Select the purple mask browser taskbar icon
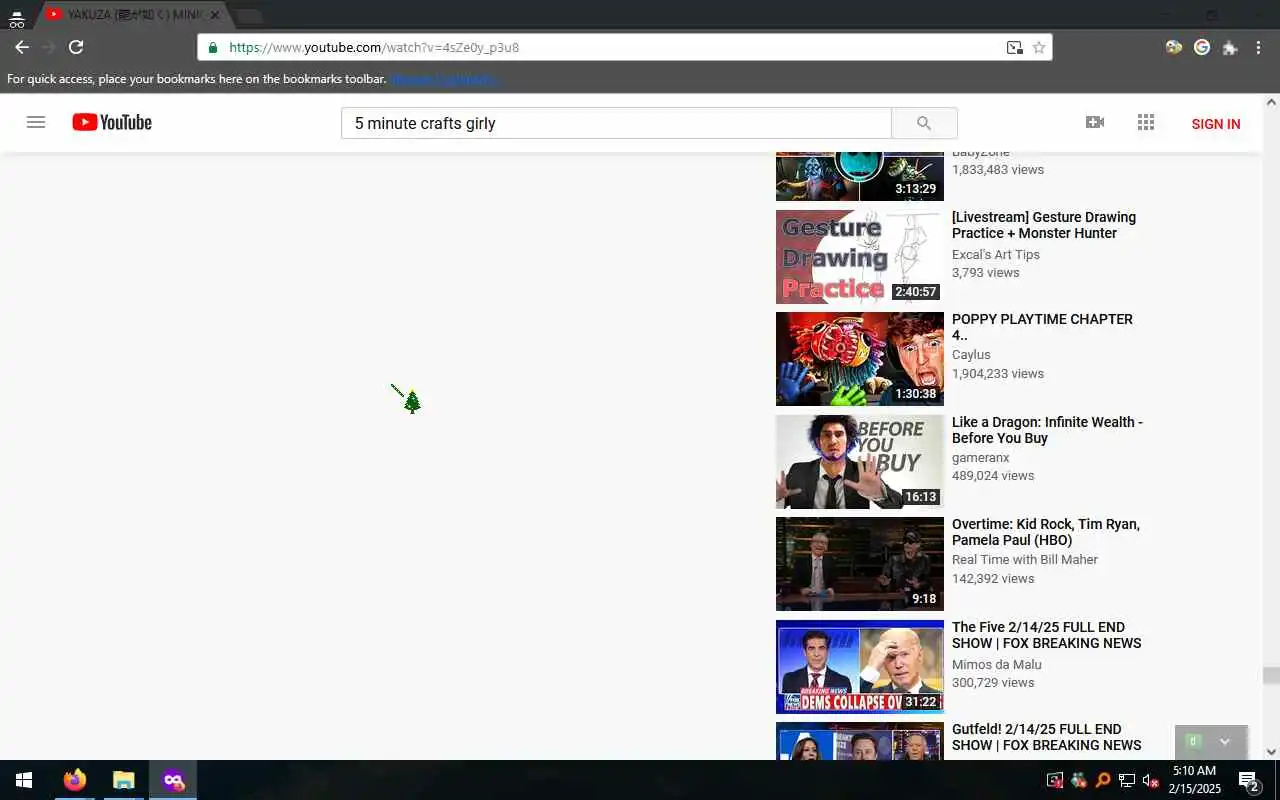The width and height of the screenshot is (1280, 800). (173, 780)
